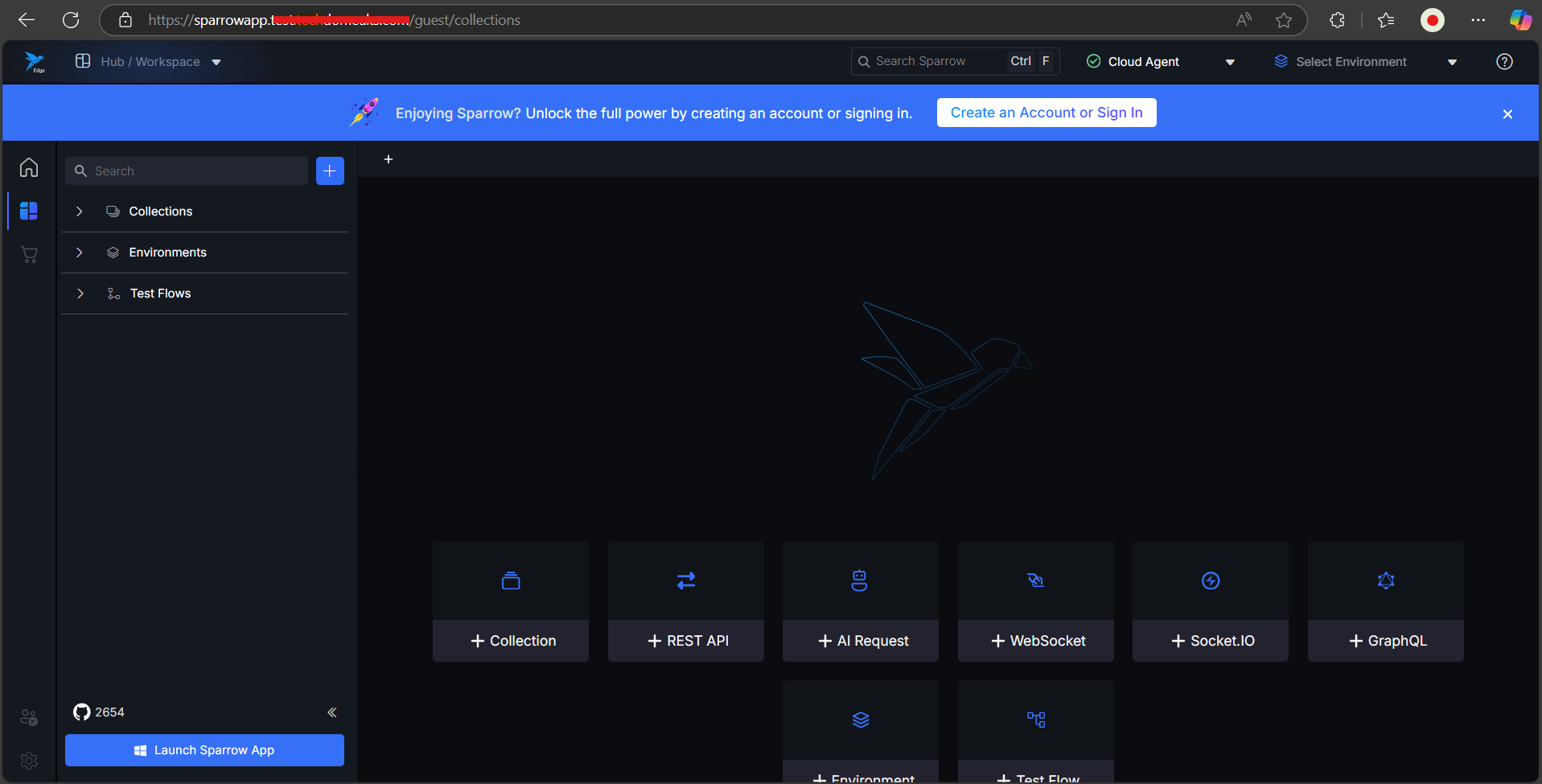Open the Marketplace cart icon

(x=29, y=254)
